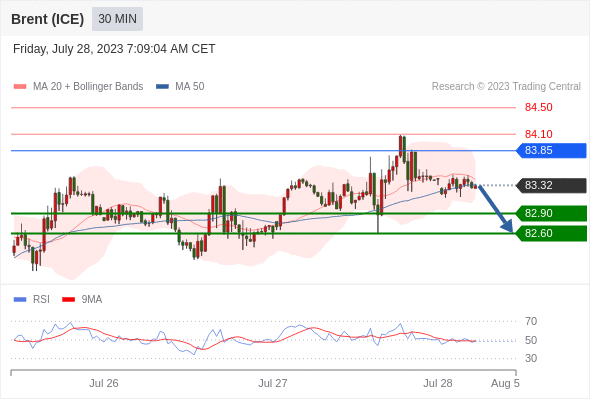The width and height of the screenshot is (590, 400).
Task: Click the blue MA 50 legend swatch
Action: point(162,87)
